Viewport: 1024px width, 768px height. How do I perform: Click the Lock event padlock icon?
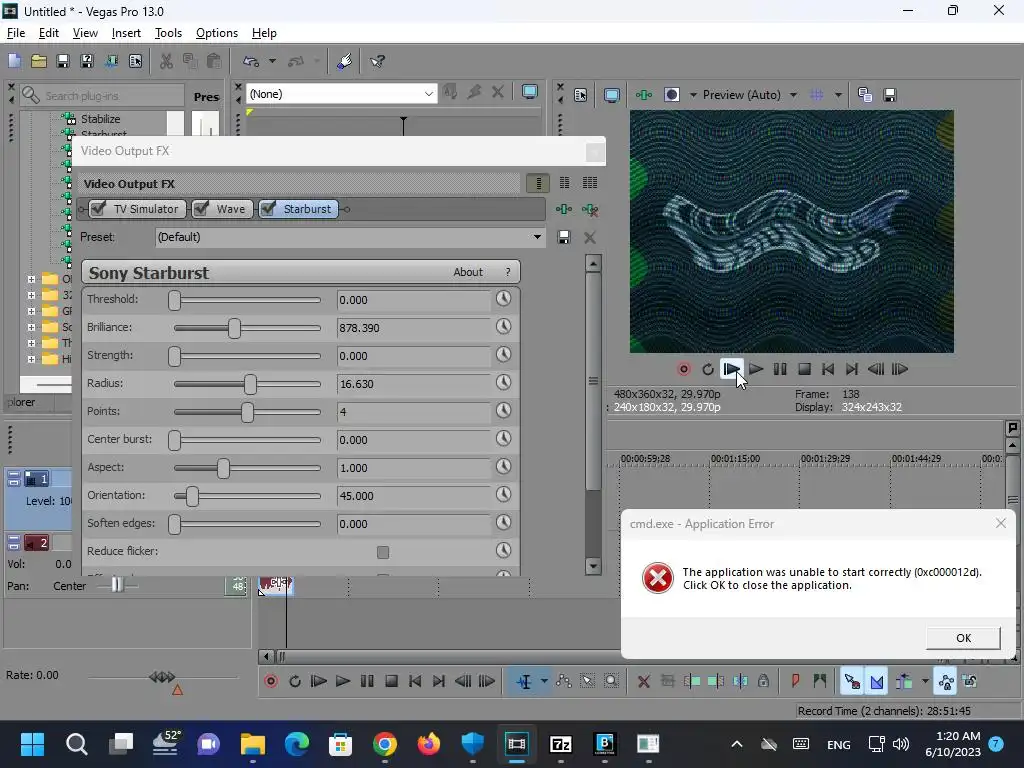pos(763,682)
